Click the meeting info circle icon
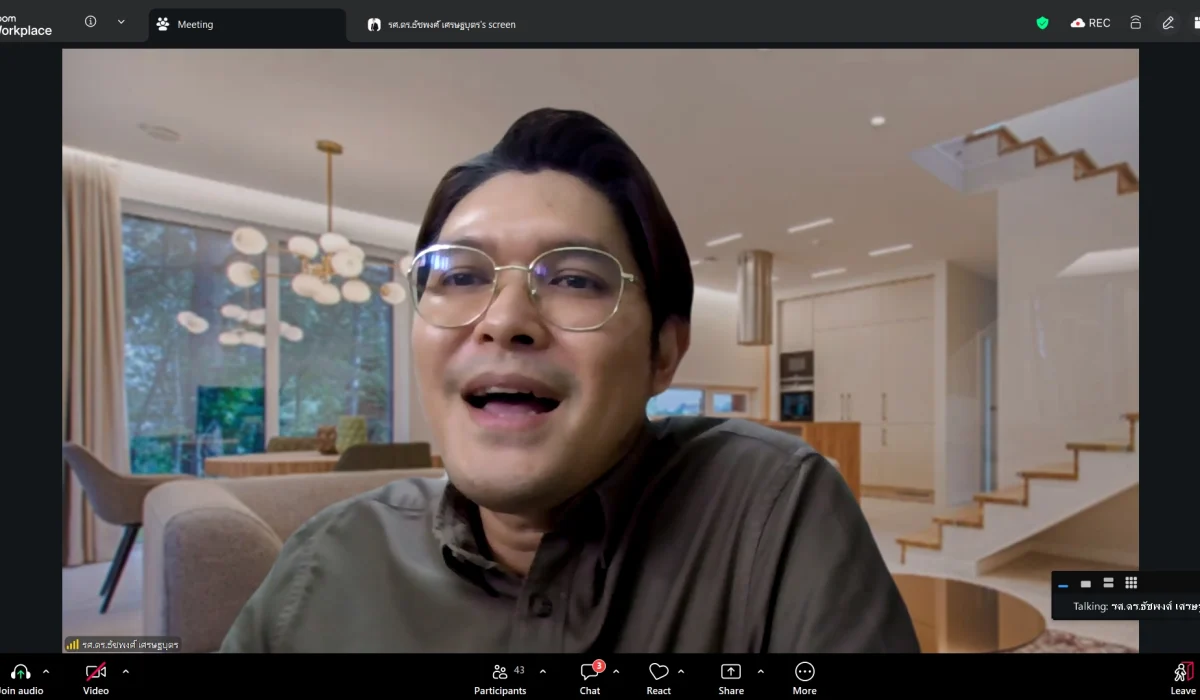The width and height of the screenshot is (1200, 700). click(90, 22)
